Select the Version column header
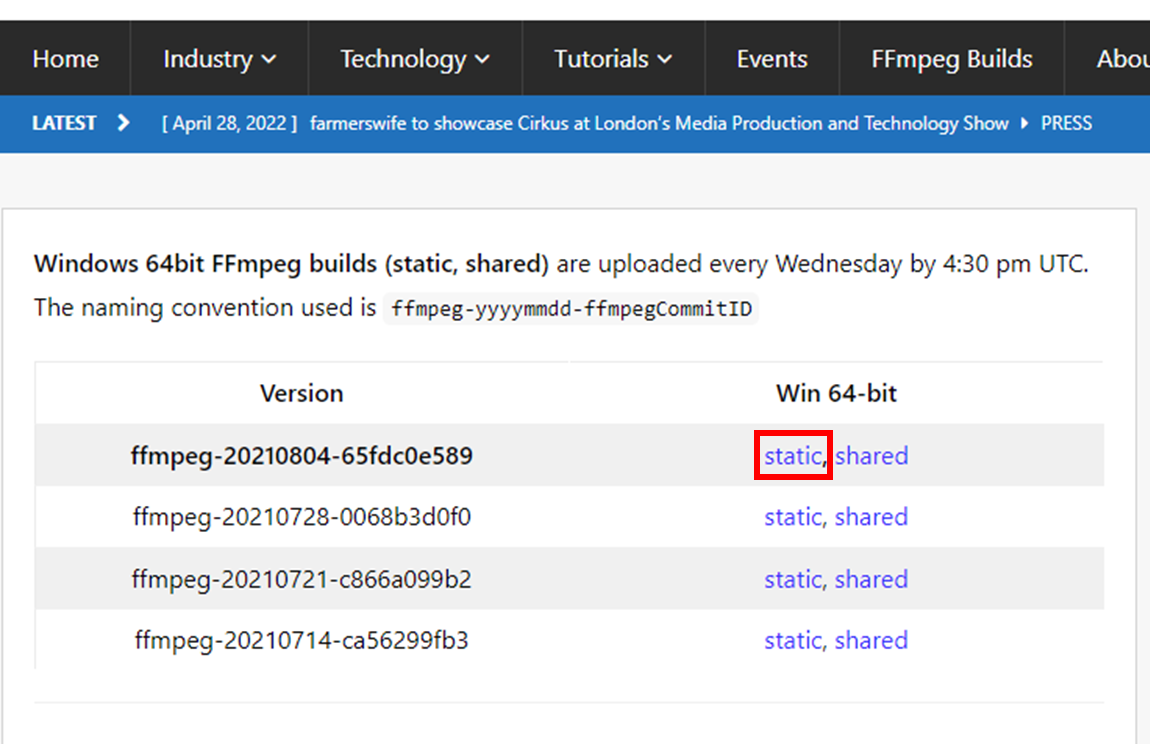The image size is (1150, 744). click(302, 393)
